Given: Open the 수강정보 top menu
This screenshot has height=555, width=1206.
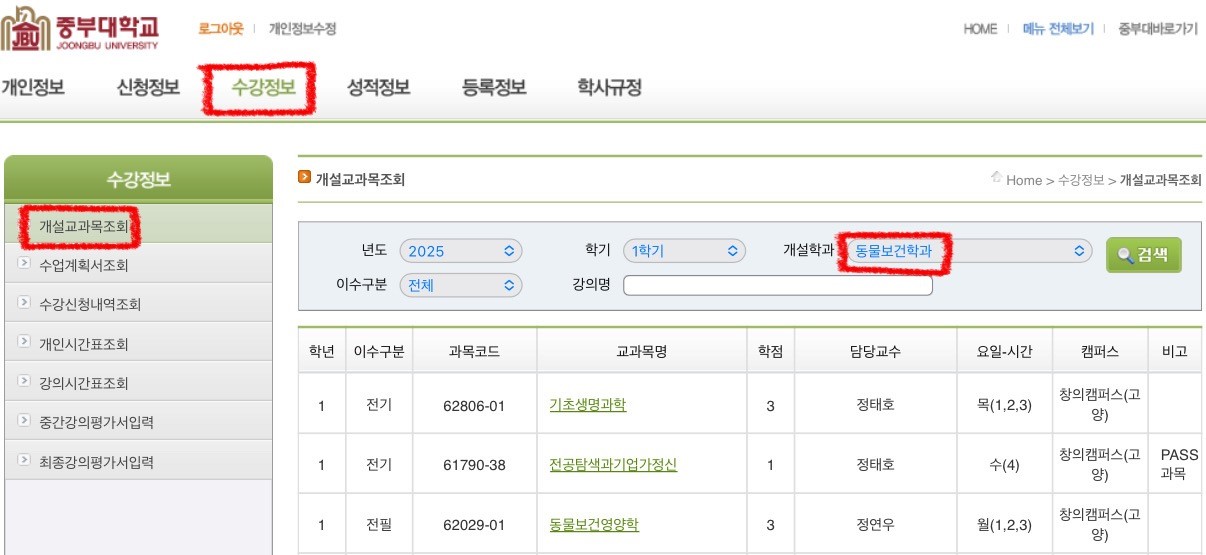Looking at the screenshot, I should 263,88.
